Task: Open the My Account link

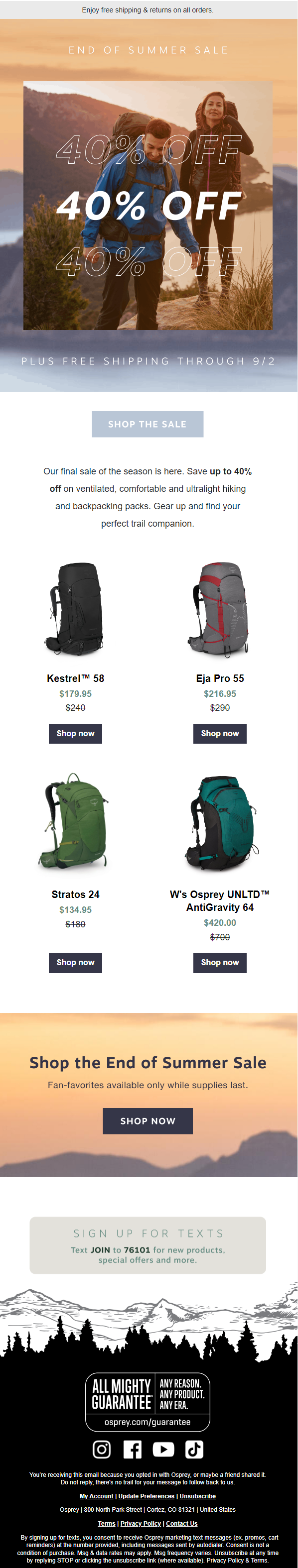Action: (x=96, y=1495)
